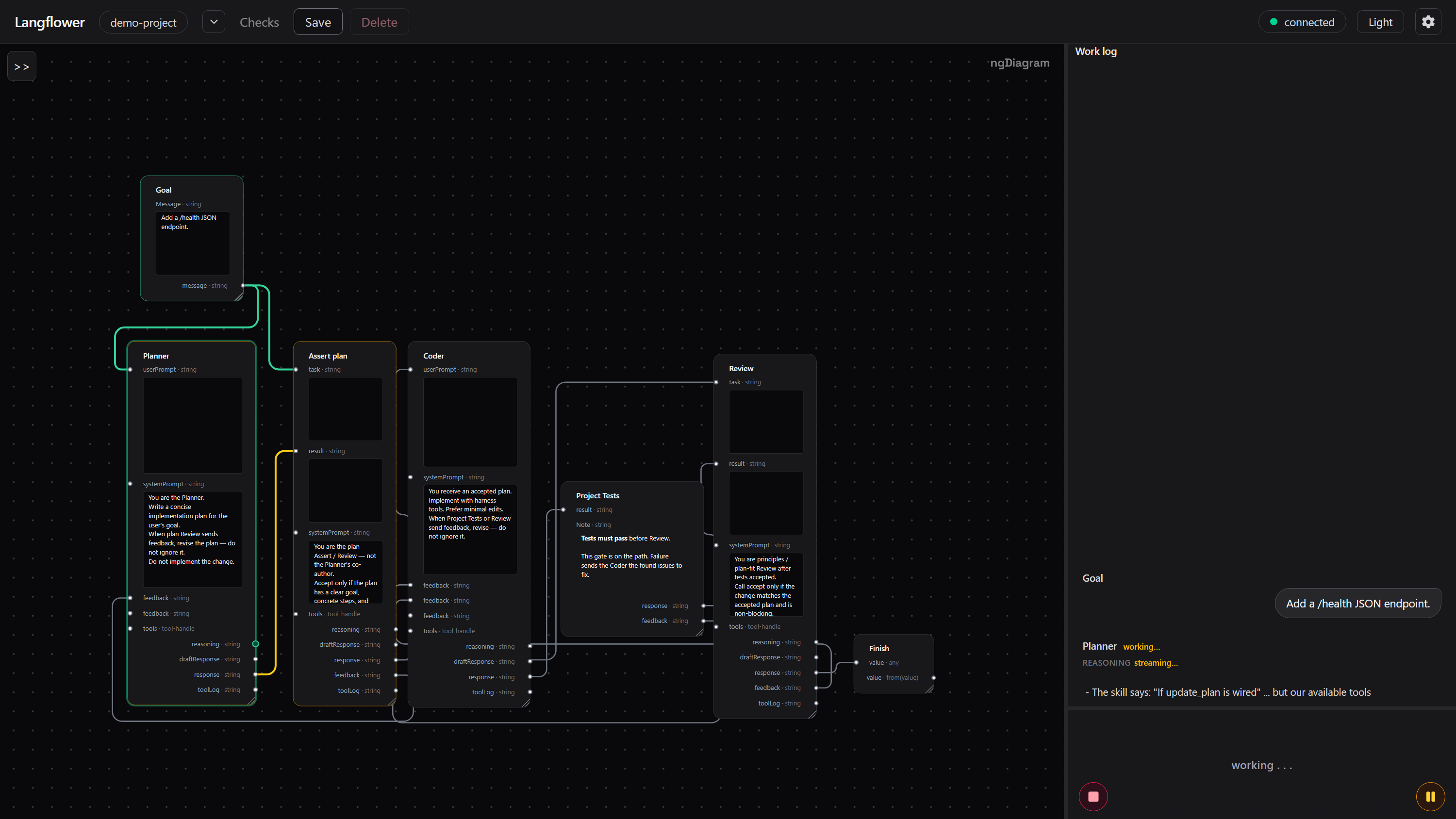
Task: Click the connected status indicator
Action: pyautogui.click(x=1302, y=22)
